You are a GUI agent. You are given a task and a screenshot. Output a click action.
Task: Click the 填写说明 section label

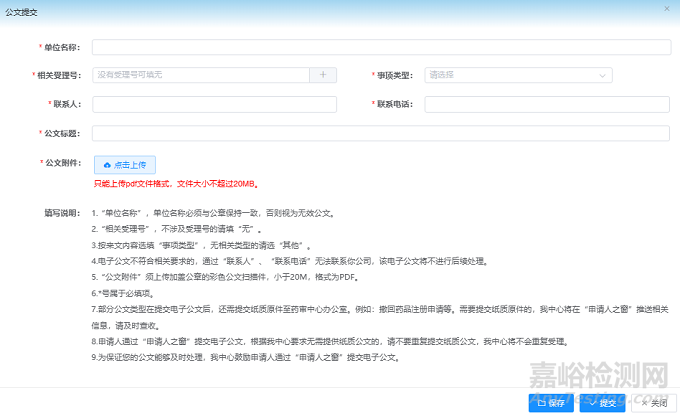click(x=62, y=212)
